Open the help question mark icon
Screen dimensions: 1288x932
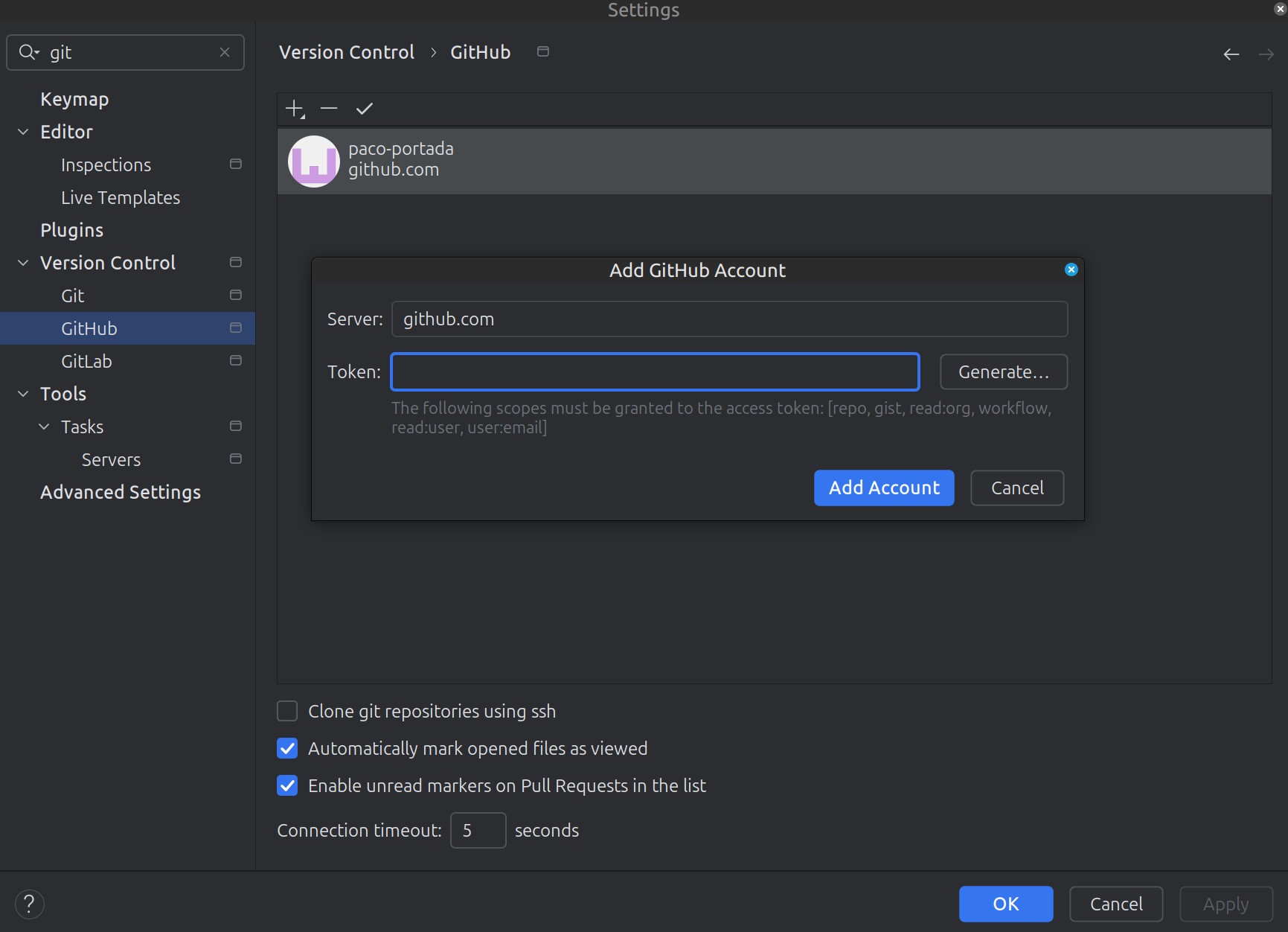(29, 904)
